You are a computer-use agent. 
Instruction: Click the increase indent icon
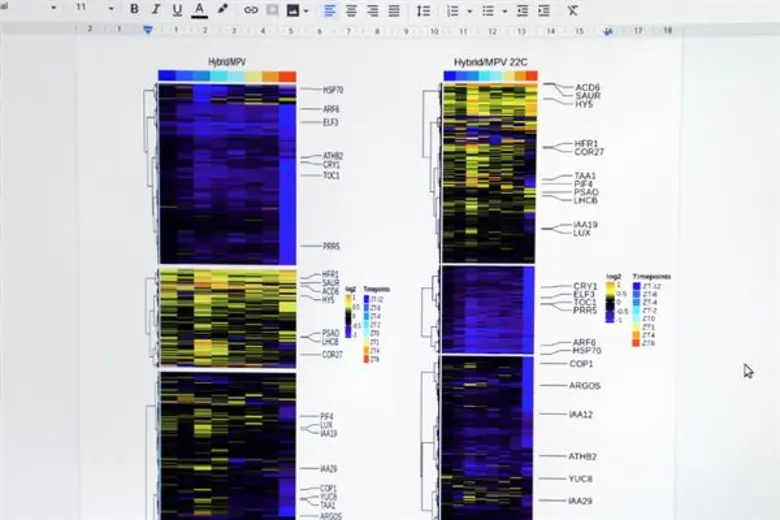point(544,10)
